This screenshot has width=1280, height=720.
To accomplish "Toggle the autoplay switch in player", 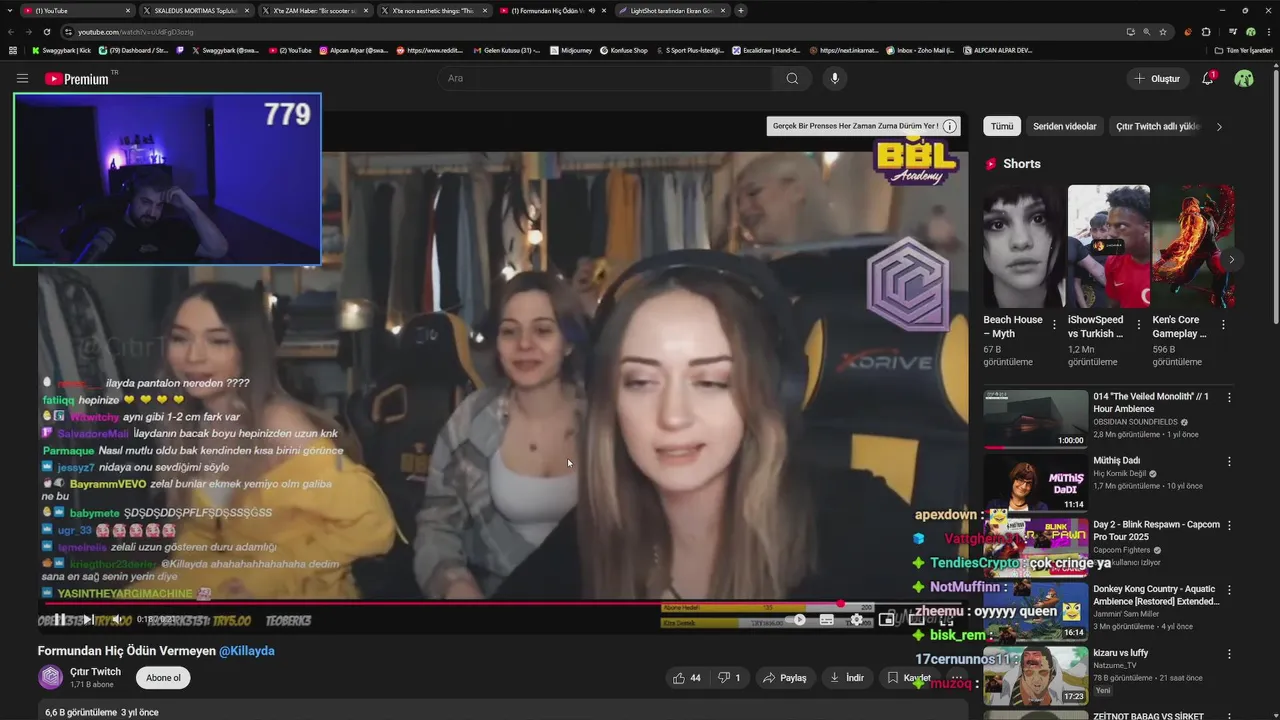I will click(x=797, y=620).
